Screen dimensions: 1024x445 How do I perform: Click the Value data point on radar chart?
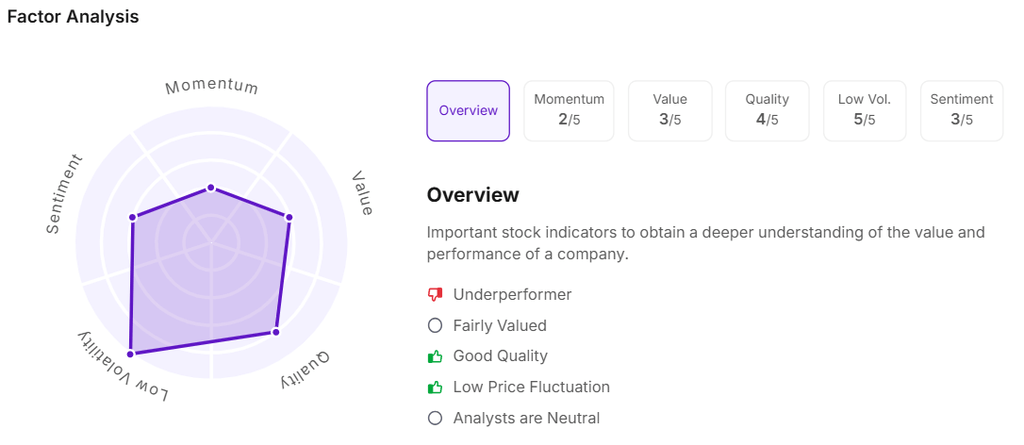(290, 217)
